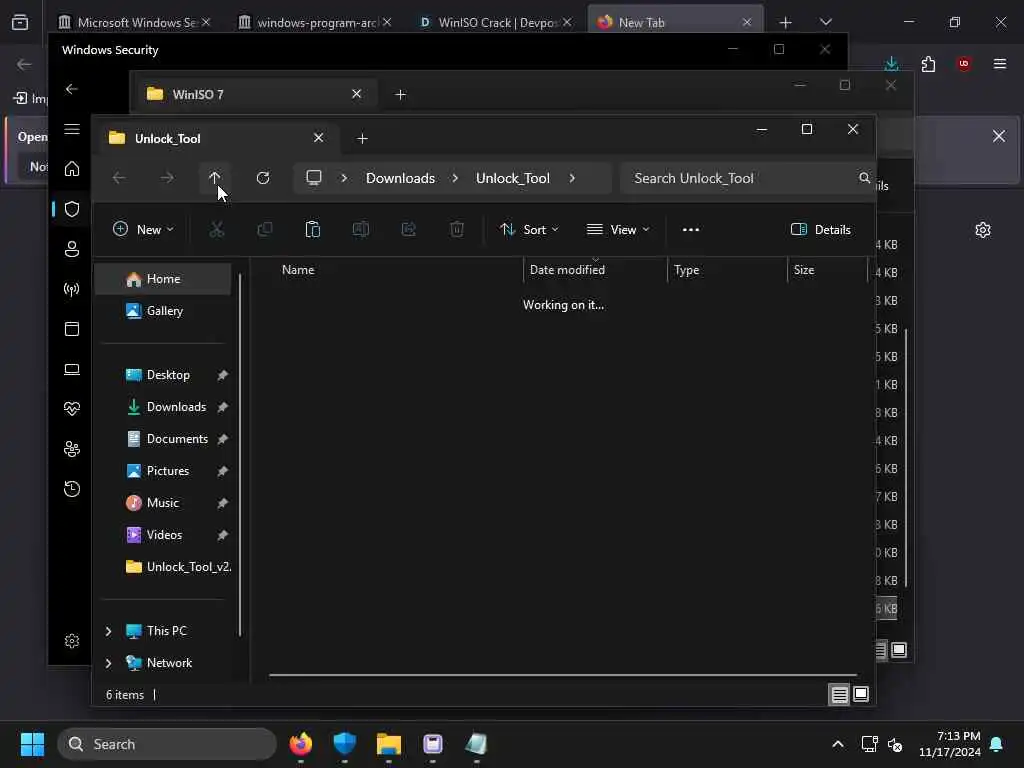
Task: Switch to Microsoft Windows Se… browser tab
Action: point(136,22)
